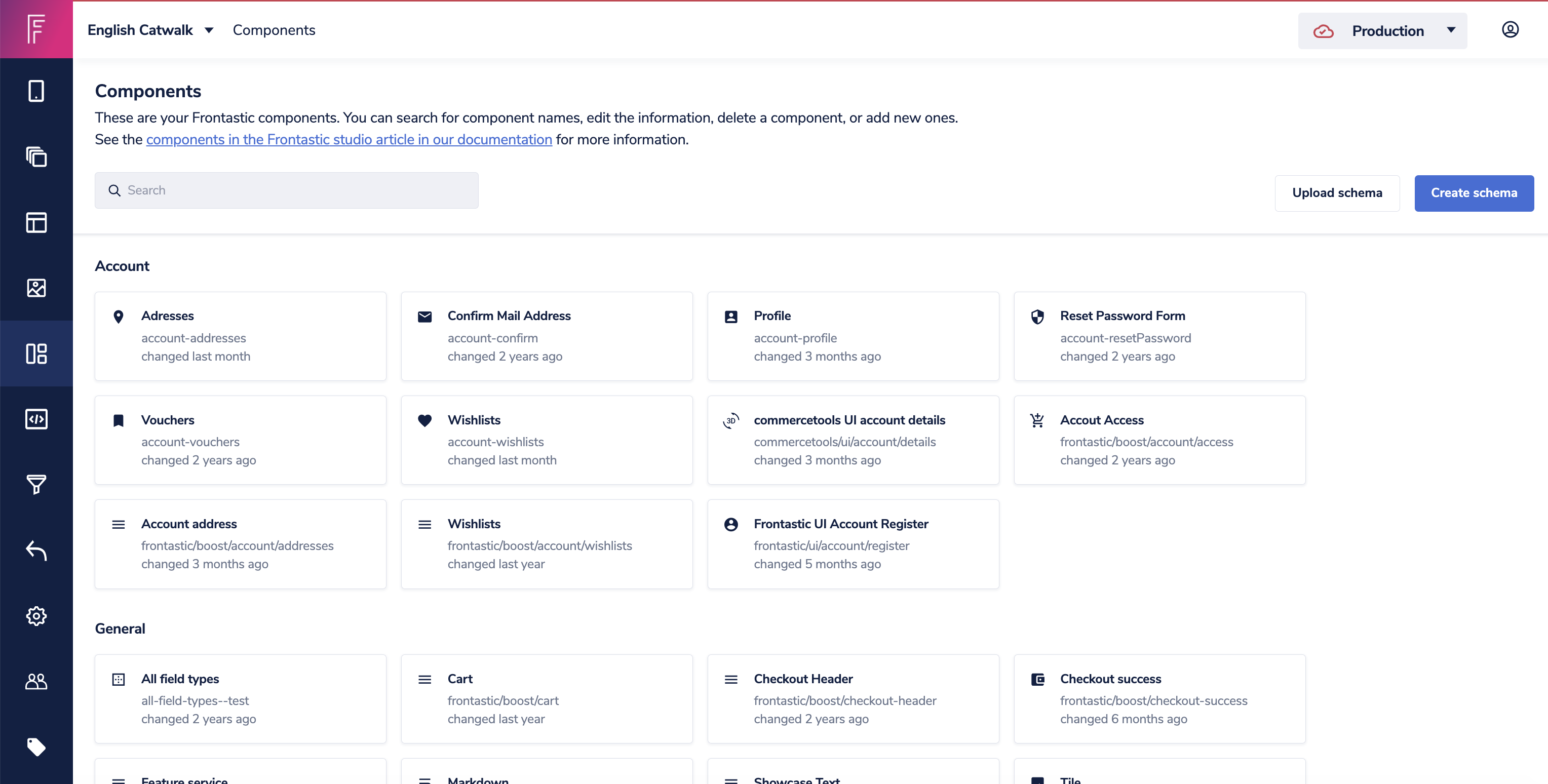Click the Frontastic logo in the corner

(36, 29)
